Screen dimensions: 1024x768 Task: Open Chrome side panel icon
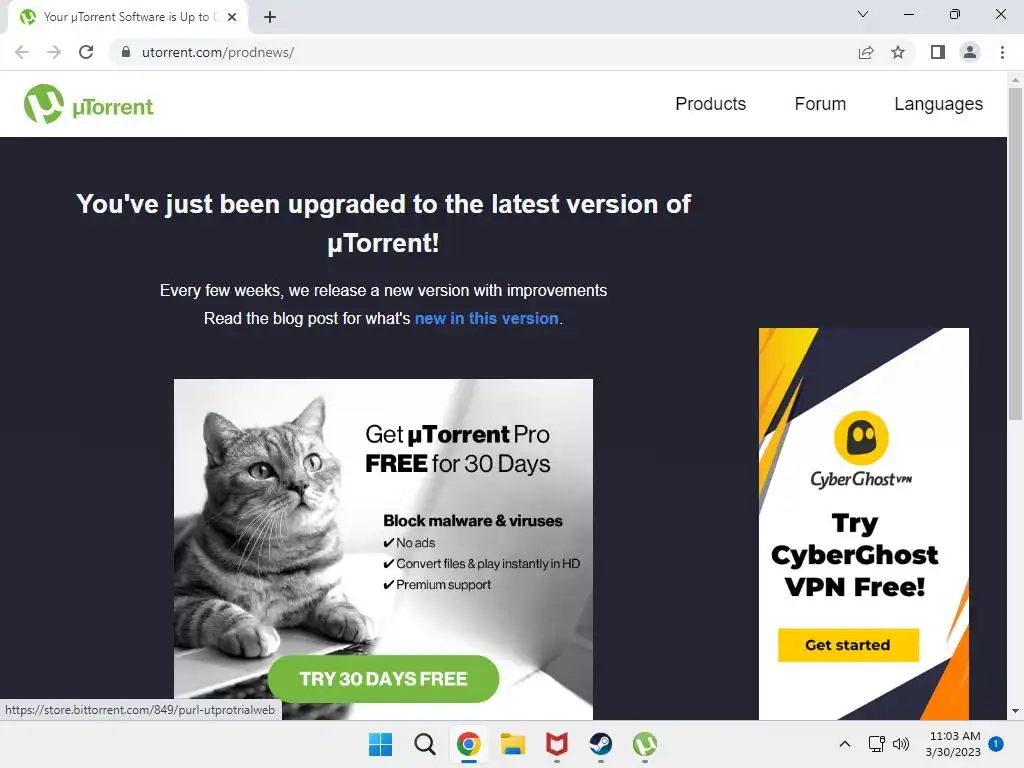(938, 52)
